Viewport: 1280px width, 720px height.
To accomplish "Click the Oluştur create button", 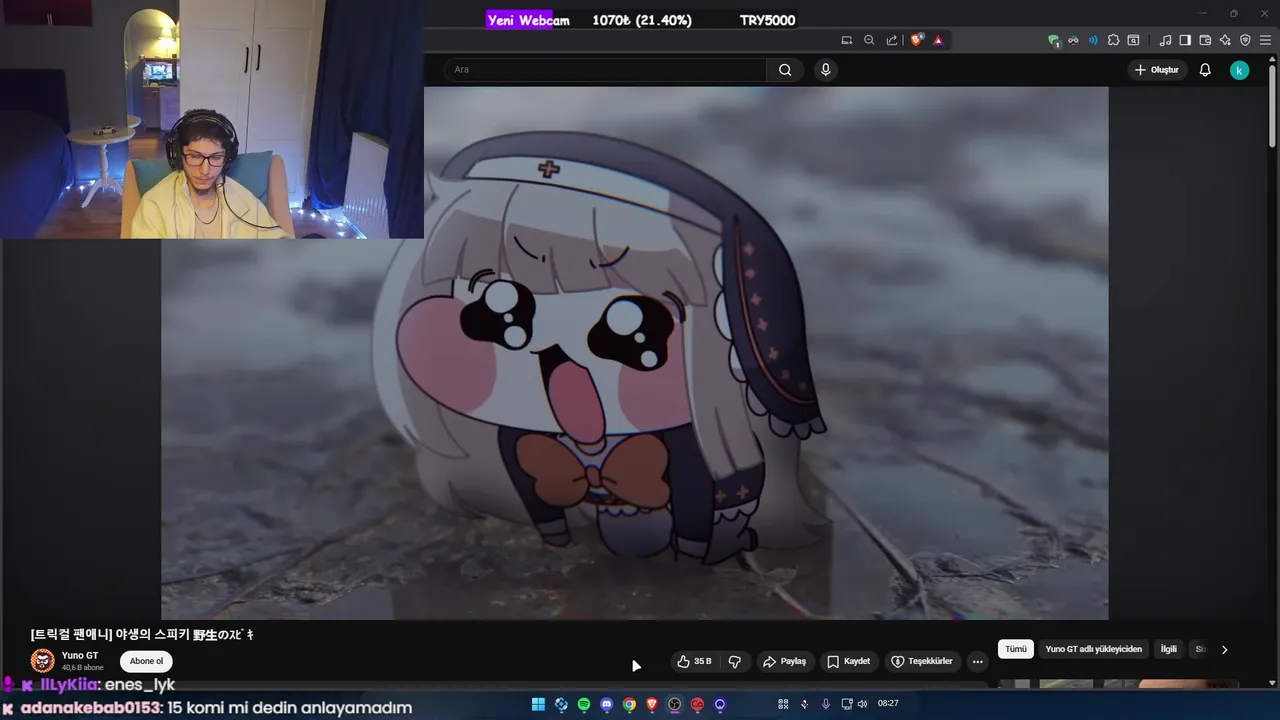I will click(1157, 70).
